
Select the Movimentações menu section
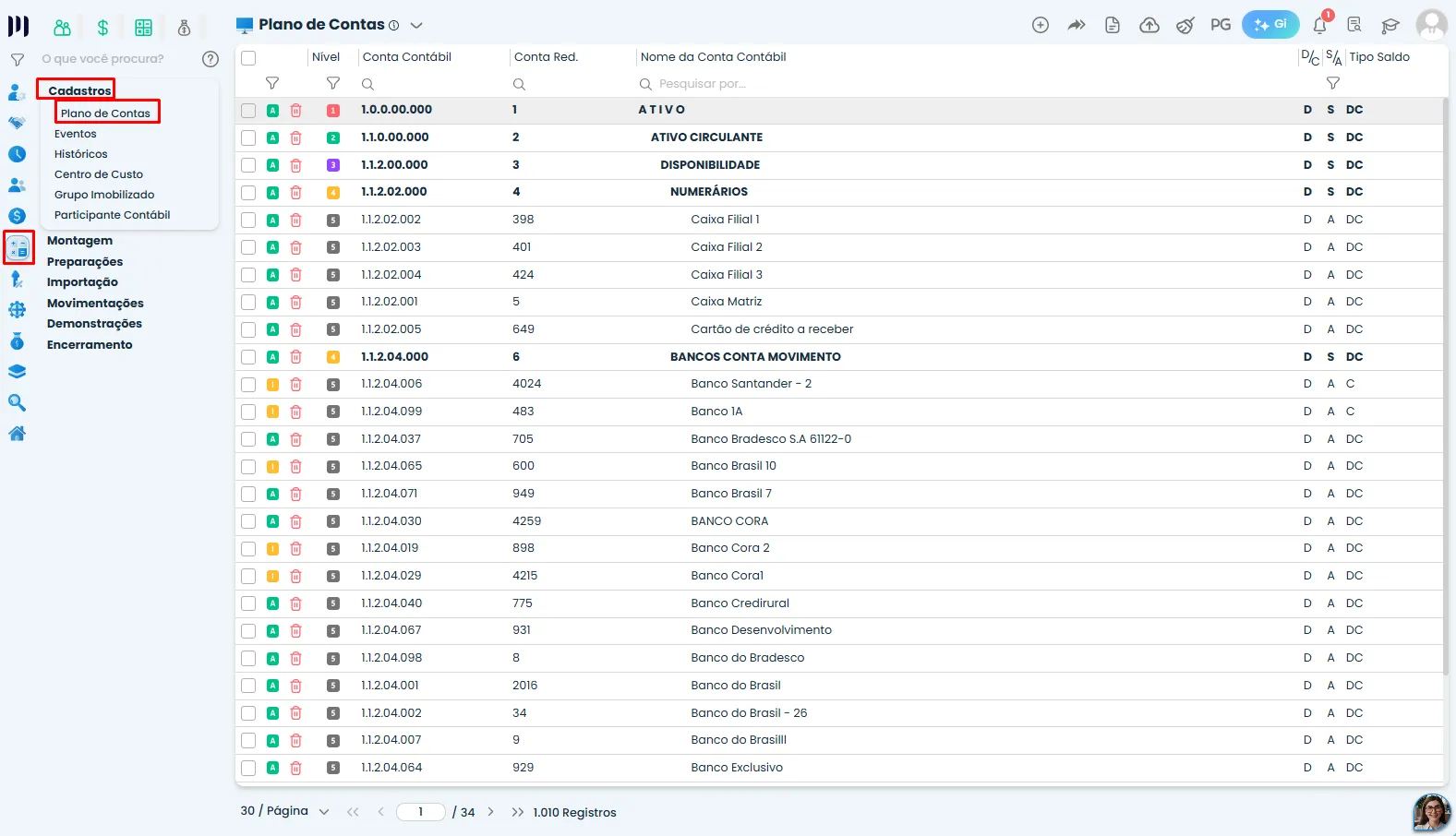pyautogui.click(x=95, y=304)
